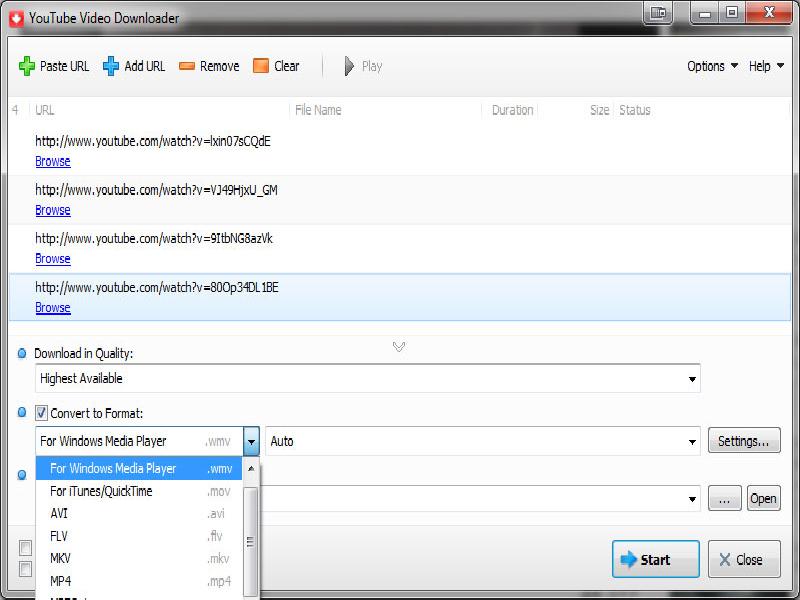This screenshot has height=600, width=800.
Task: Open conversion Settings... dialog
Action: click(744, 441)
